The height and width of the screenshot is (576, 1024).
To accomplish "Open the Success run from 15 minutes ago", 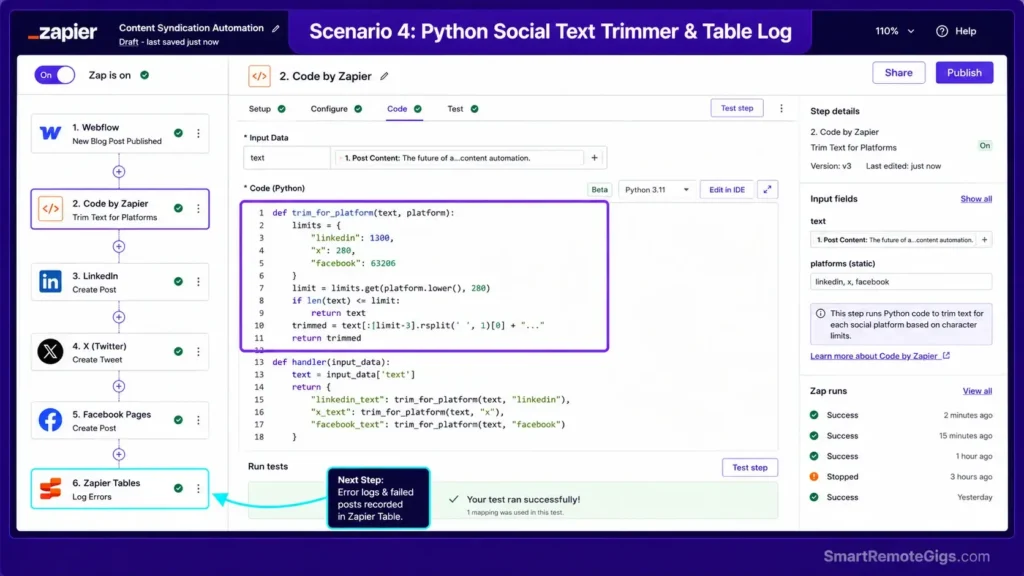I will point(901,436).
